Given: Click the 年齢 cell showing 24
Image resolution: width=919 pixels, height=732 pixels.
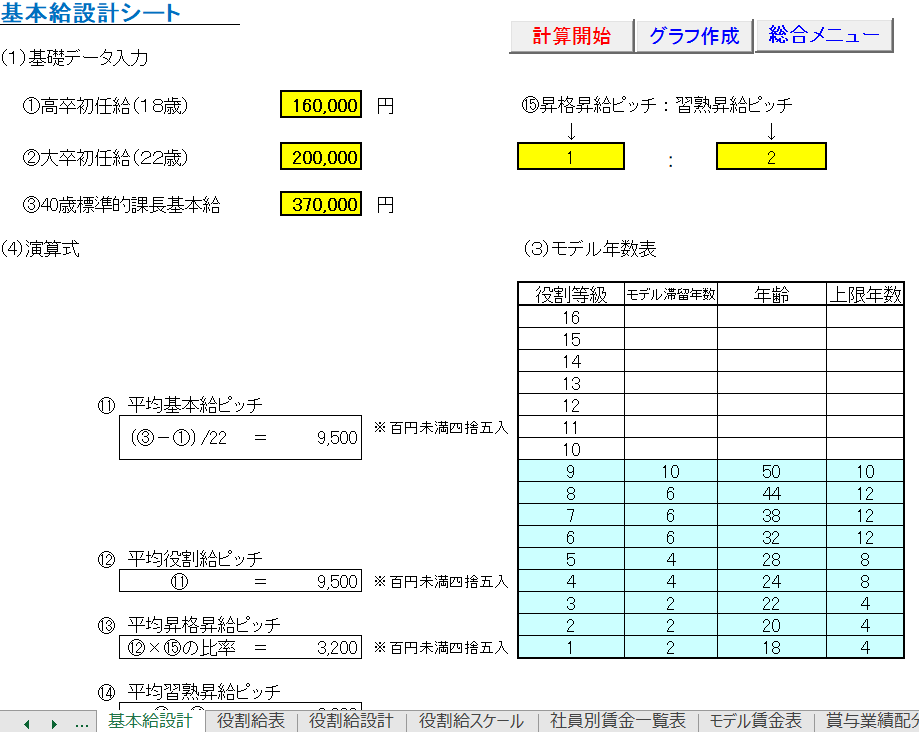Looking at the screenshot, I should [x=771, y=581].
